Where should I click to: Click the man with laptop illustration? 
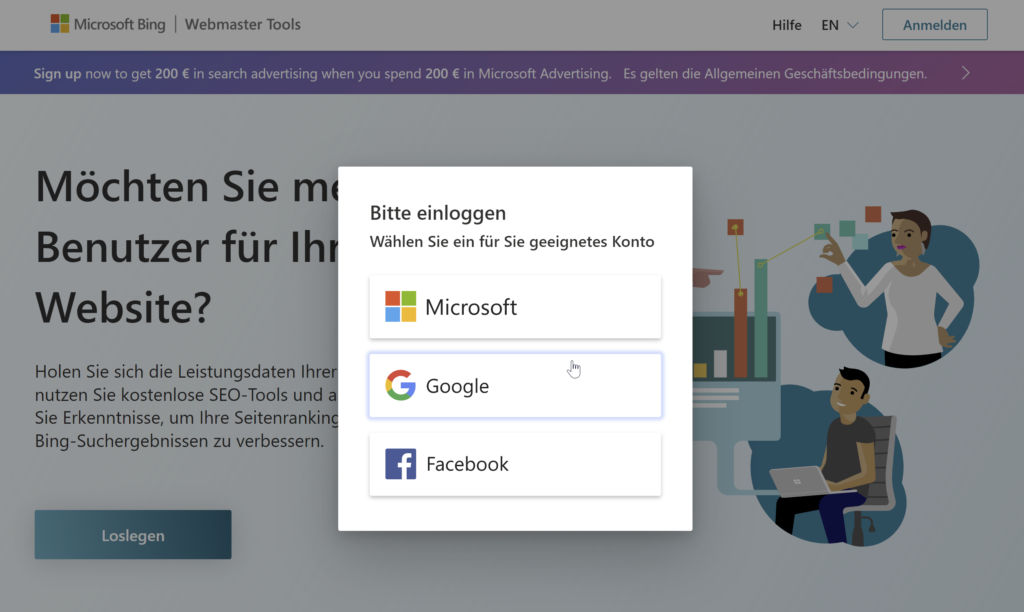click(829, 457)
